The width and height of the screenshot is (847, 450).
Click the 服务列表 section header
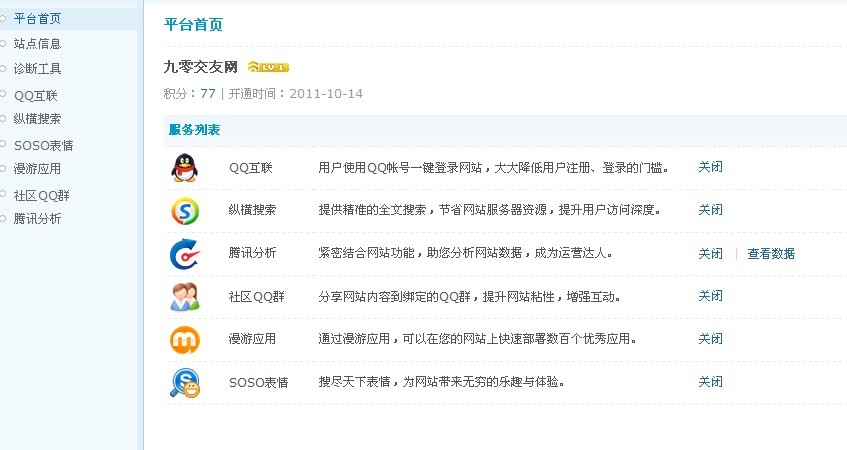pyautogui.click(x=194, y=130)
